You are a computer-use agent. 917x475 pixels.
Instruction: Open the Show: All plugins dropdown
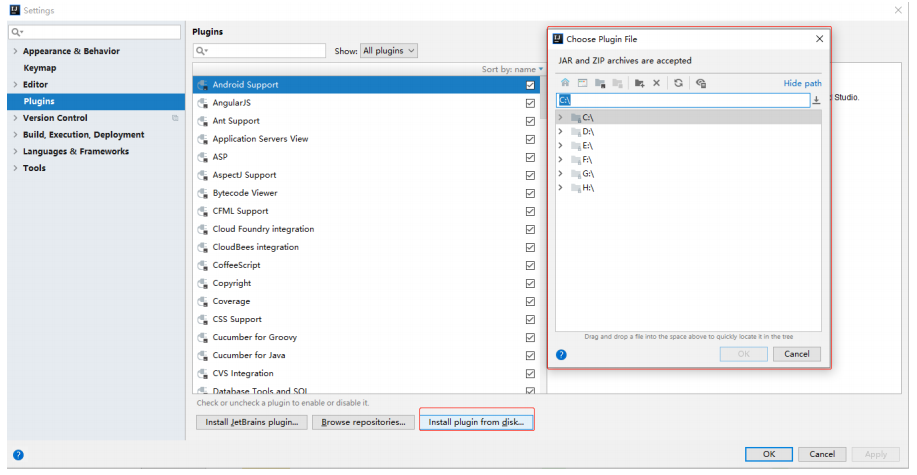coord(389,51)
